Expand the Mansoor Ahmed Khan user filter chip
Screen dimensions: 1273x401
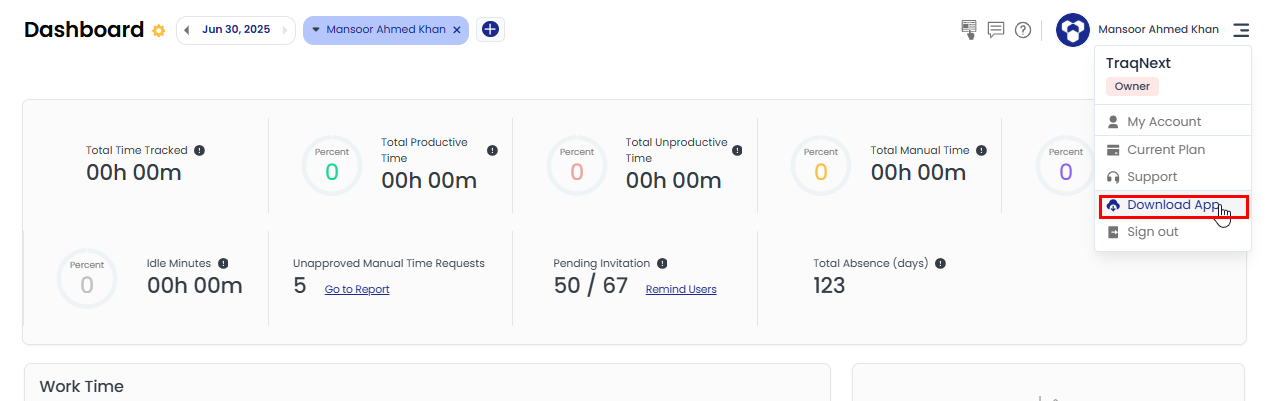tap(316, 30)
